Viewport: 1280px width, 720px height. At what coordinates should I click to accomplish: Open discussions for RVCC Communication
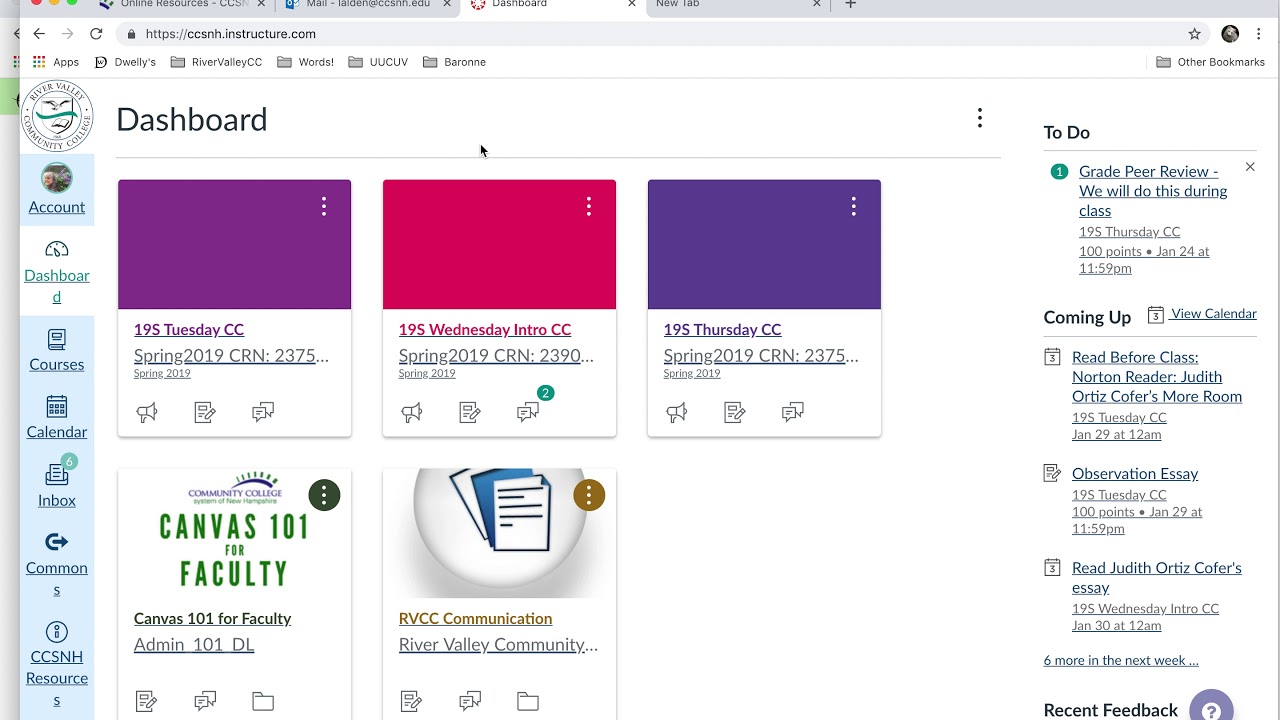(470, 701)
